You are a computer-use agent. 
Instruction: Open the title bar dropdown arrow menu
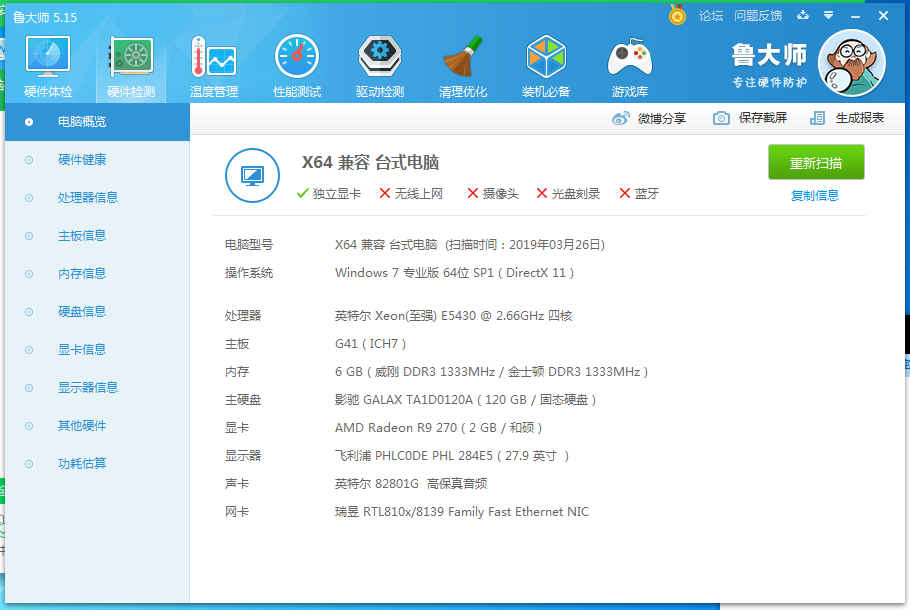pyautogui.click(x=829, y=16)
